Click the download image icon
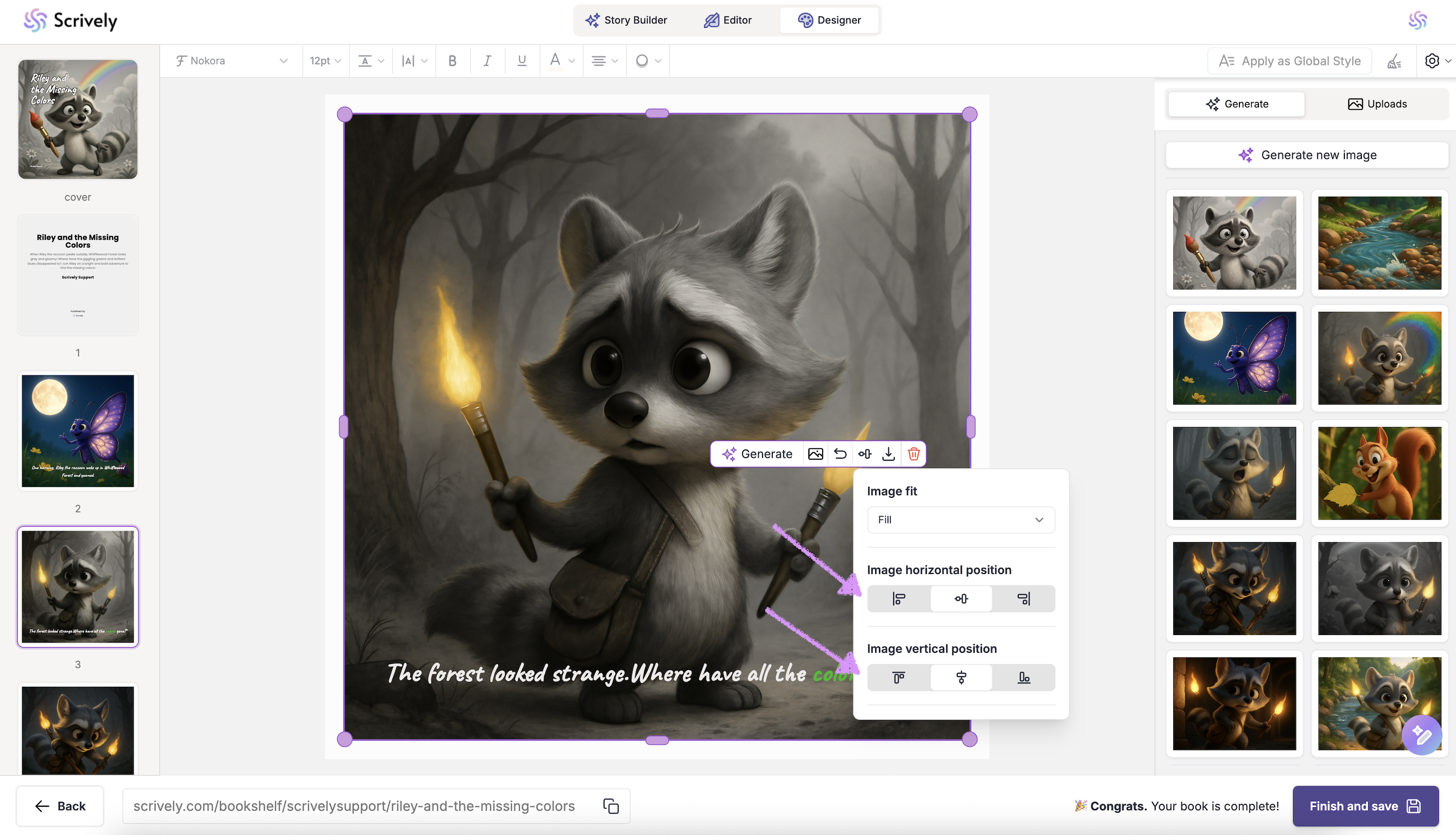Screen dimensions: 1456x835 pos(888,454)
